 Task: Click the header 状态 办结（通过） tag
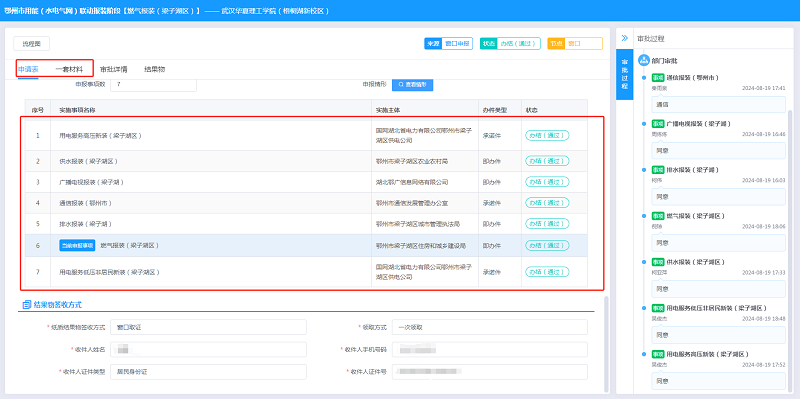point(510,43)
